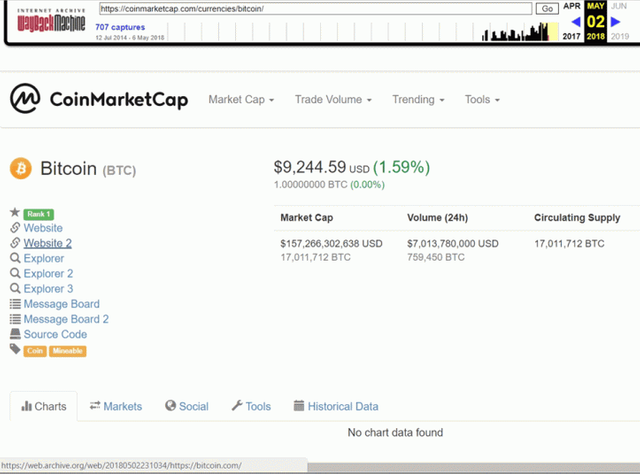Open the Market Cap dropdown menu
The width and height of the screenshot is (640, 474).
point(241,100)
